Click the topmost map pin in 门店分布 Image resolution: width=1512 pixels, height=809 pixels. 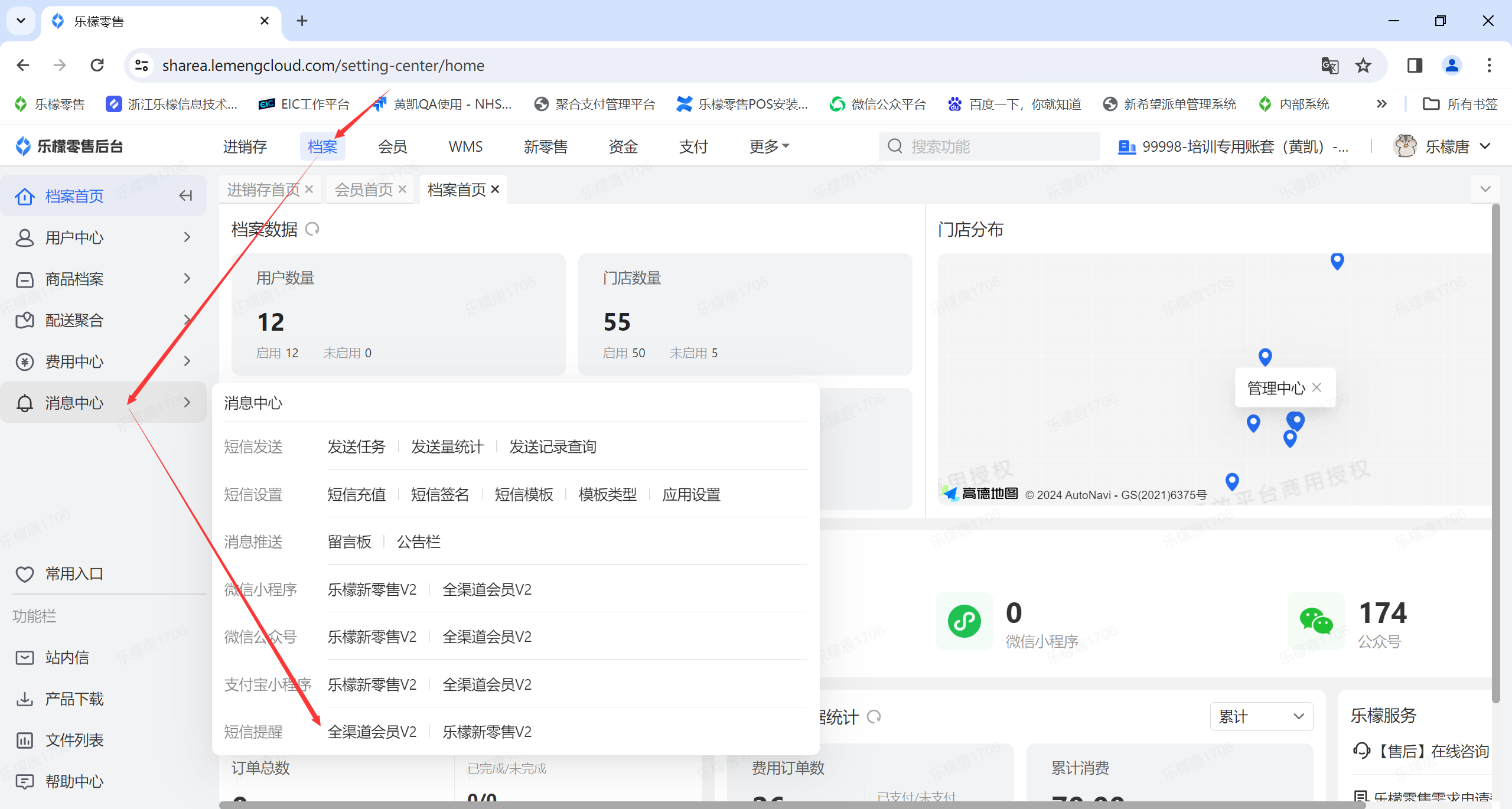point(1337,261)
